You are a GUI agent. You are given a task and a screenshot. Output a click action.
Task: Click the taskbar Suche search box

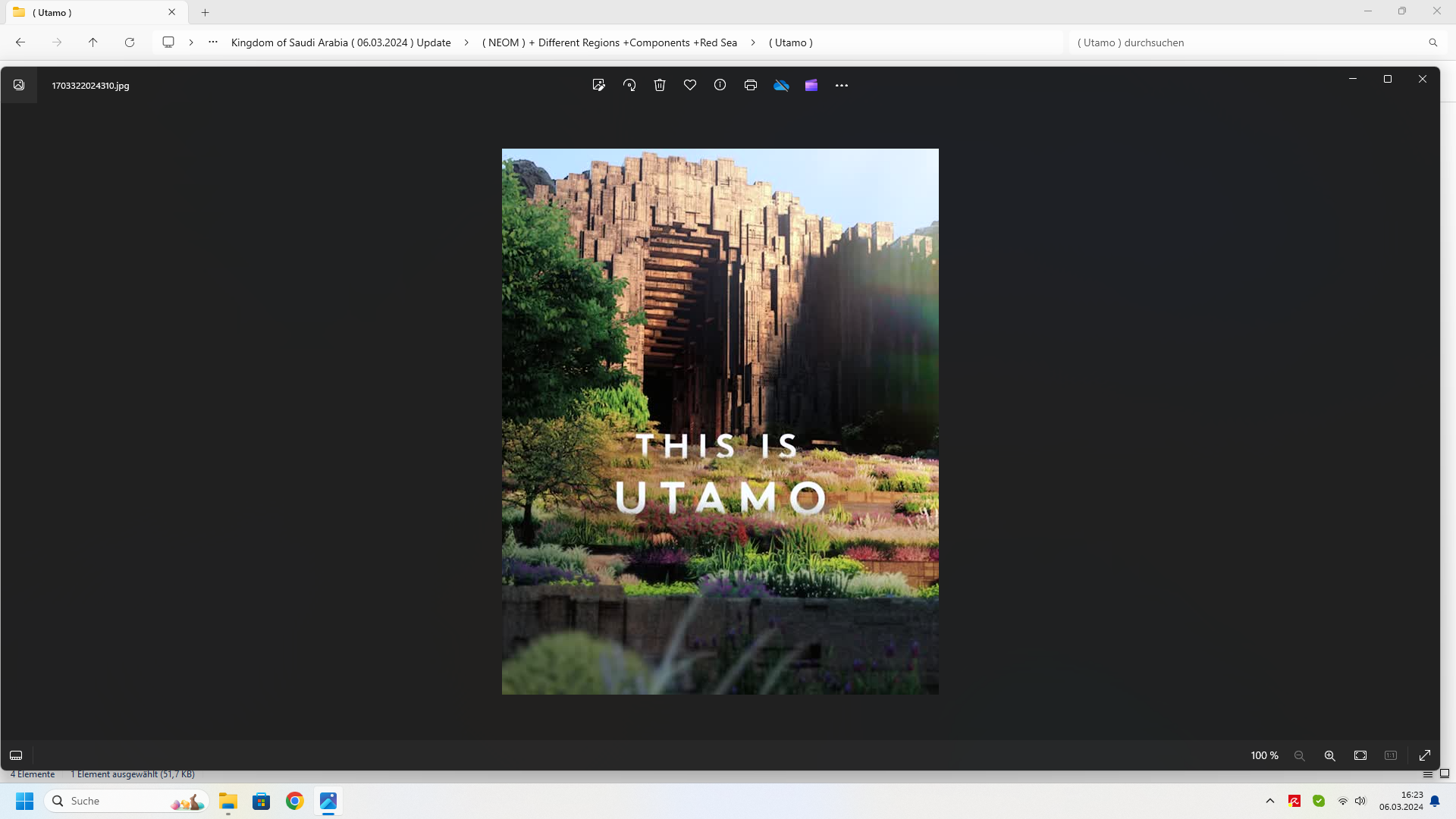(127, 801)
